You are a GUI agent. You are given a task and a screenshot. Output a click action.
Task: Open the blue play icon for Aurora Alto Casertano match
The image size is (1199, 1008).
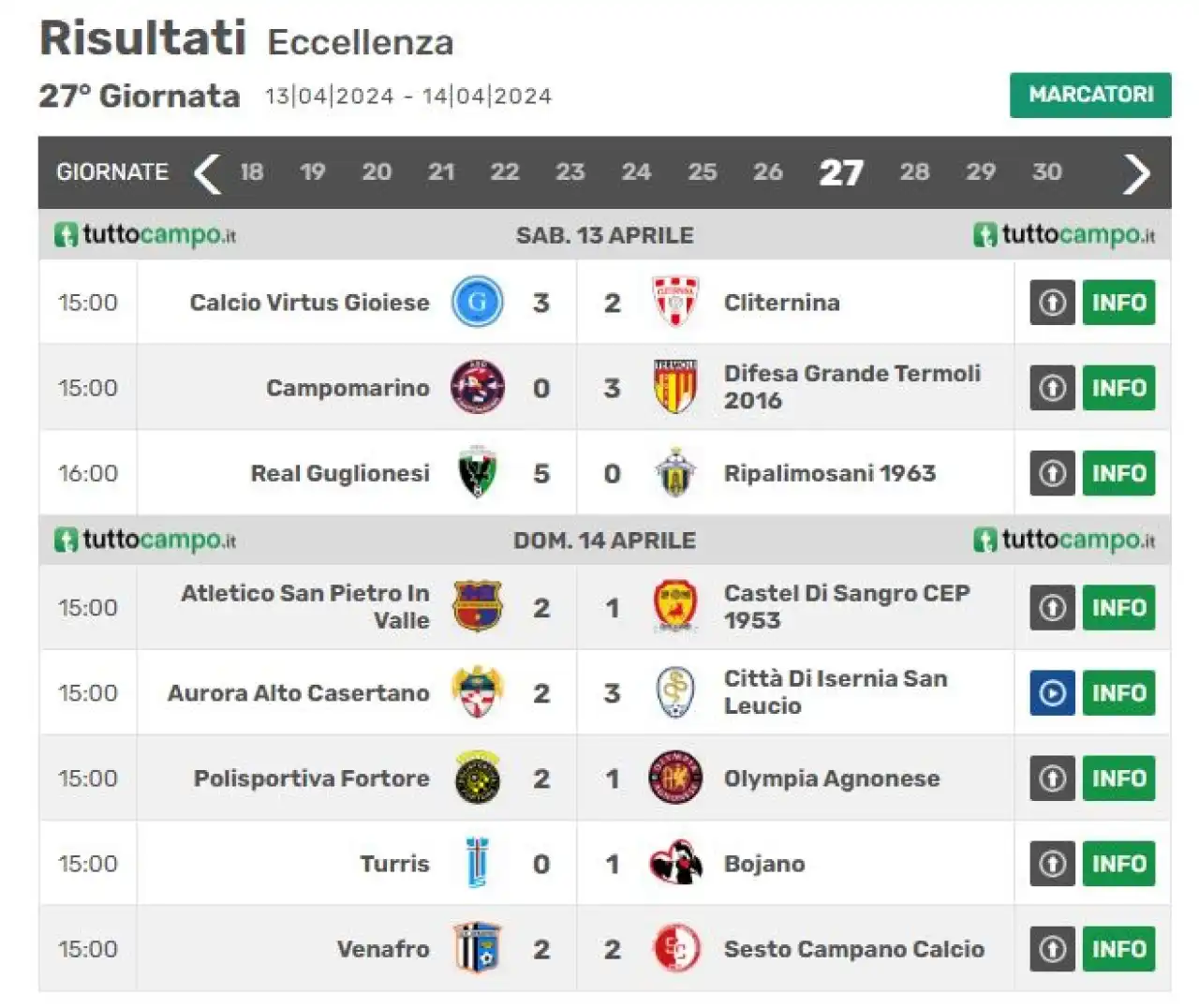pos(1052,693)
